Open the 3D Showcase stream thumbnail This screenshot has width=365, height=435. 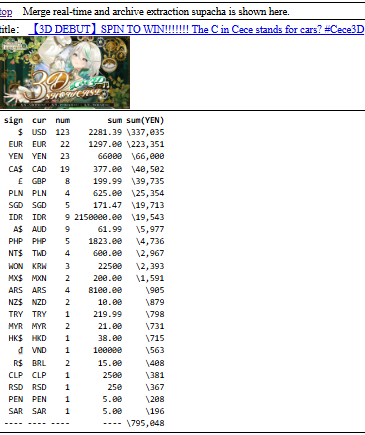[x=65, y=72]
